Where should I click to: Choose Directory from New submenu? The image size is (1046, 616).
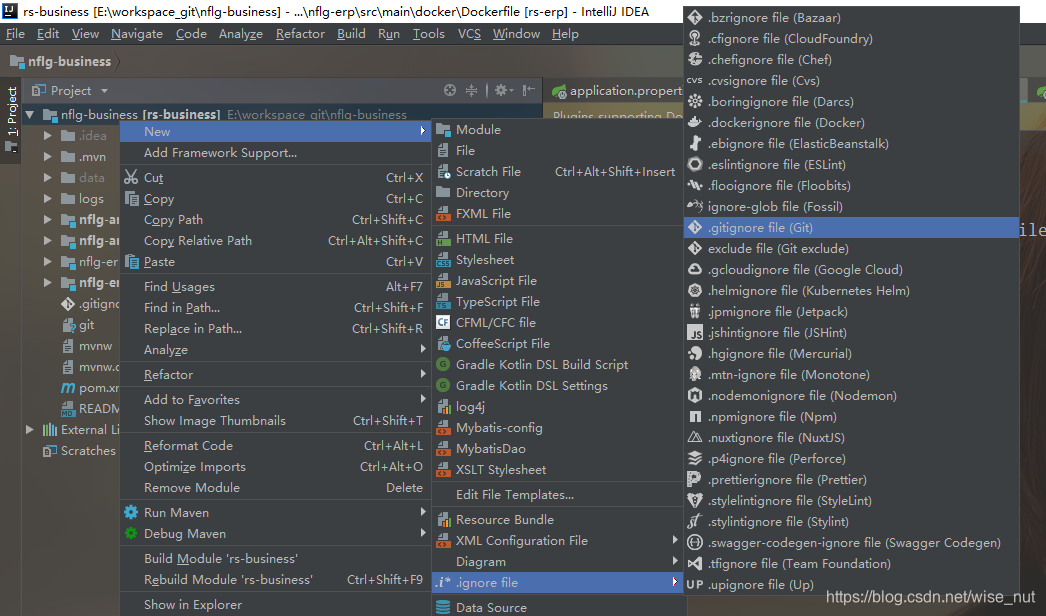[x=558, y=193]
